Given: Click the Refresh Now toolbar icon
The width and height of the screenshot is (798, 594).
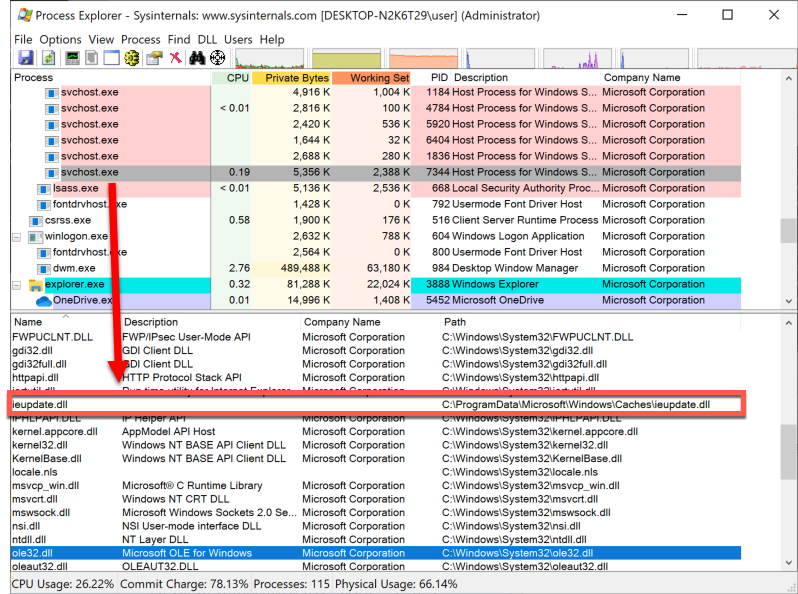Looking at the screenshot, I should point(47,58).
